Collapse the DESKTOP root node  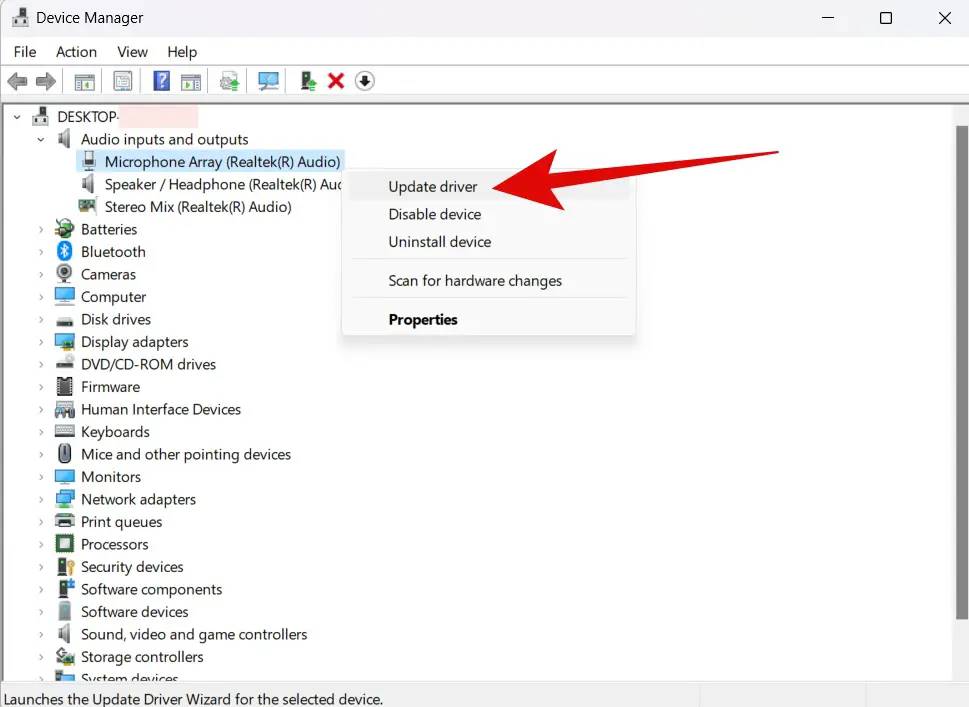[17, 117]
